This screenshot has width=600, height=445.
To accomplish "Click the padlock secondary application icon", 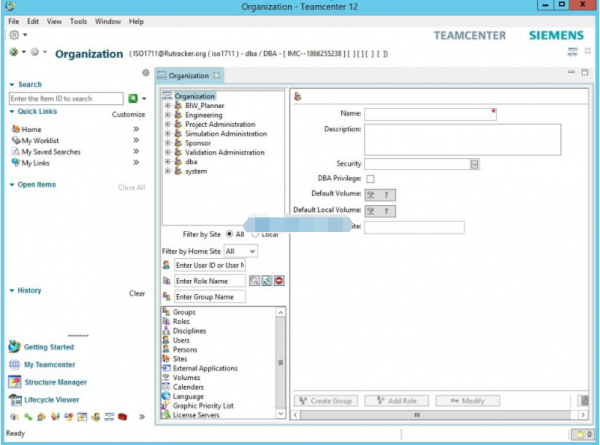I will 15,417.
